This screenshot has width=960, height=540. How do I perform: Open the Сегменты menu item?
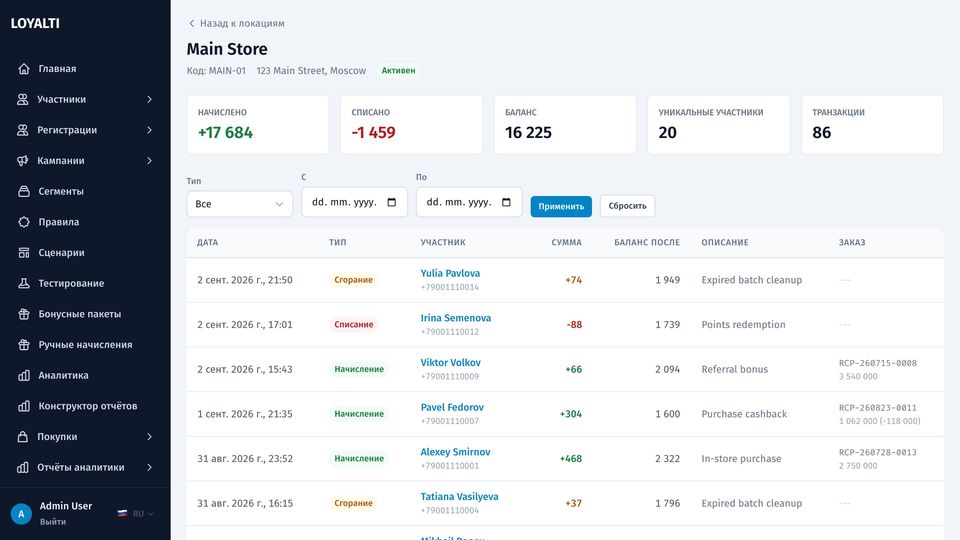85,191
